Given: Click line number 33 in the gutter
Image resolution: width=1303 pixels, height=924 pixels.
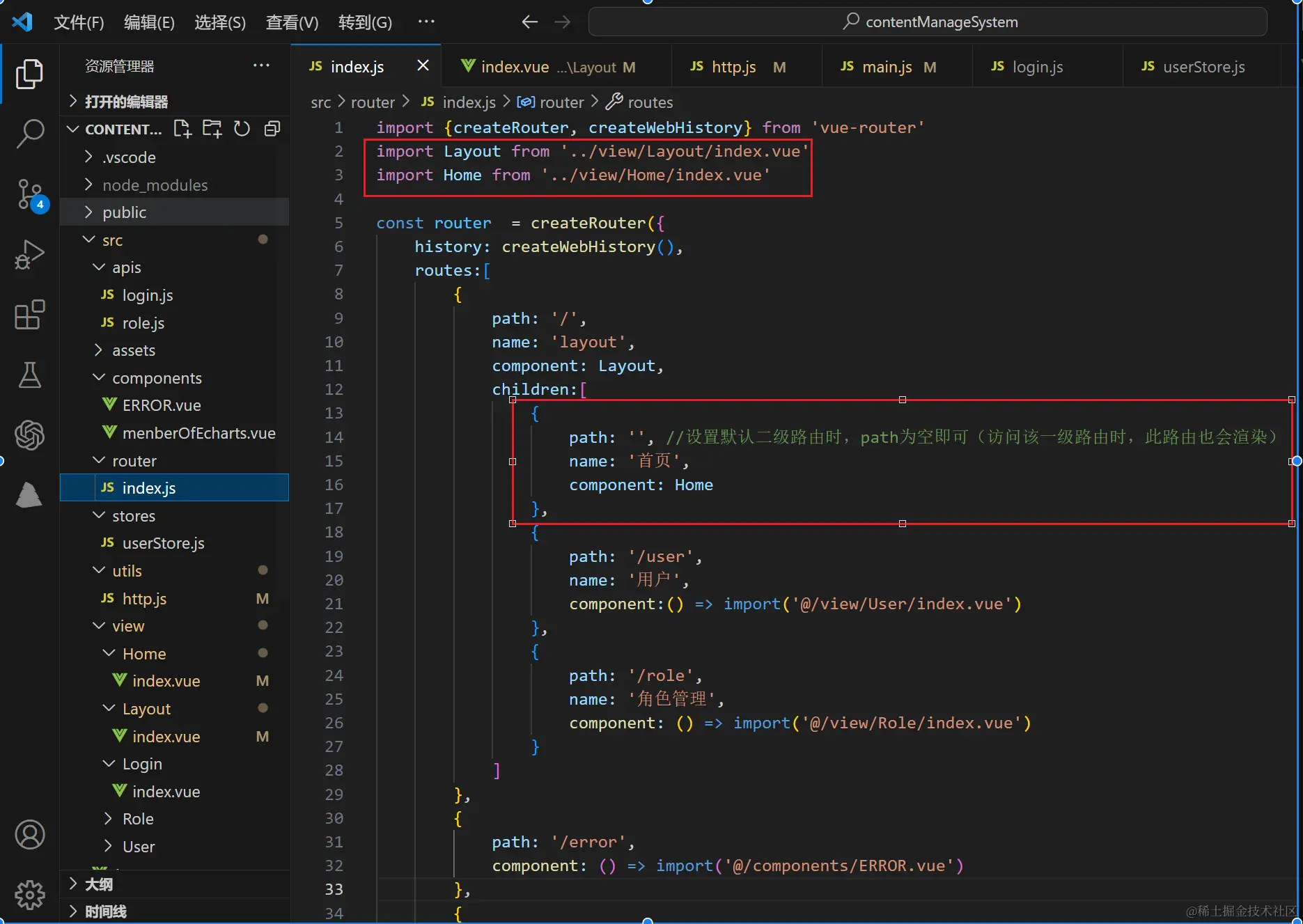Looking at the screenshot, I should click(x=334, y=889).
